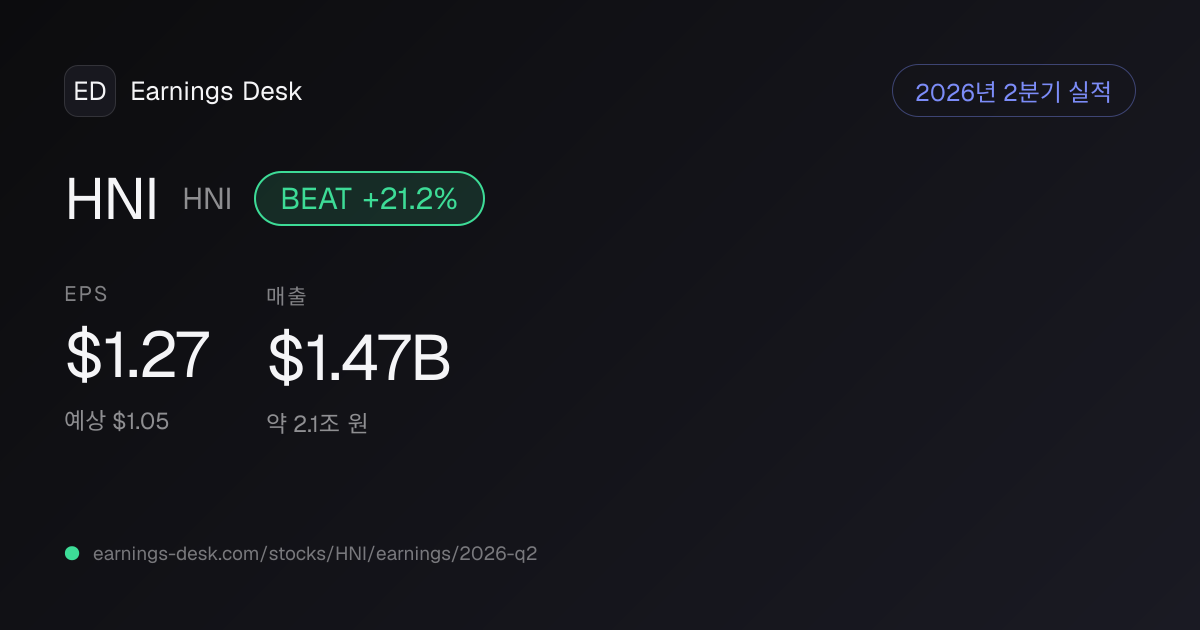This screenshot has height=630, width=1200.
Task: Click the ED logo icon
Action: 90,91
